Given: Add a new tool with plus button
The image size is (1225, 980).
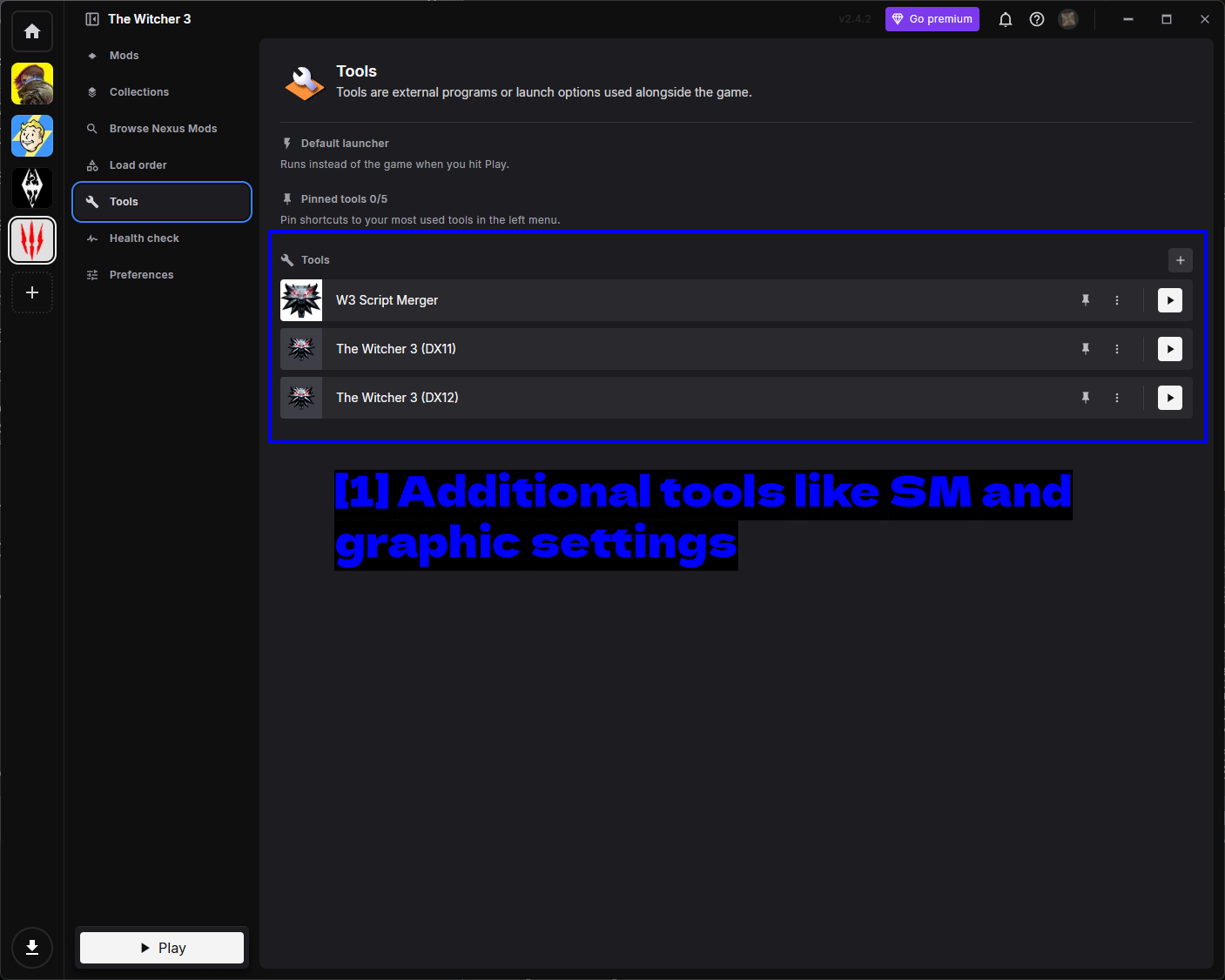Looking at the screenshot, I should pos(1181,260).
